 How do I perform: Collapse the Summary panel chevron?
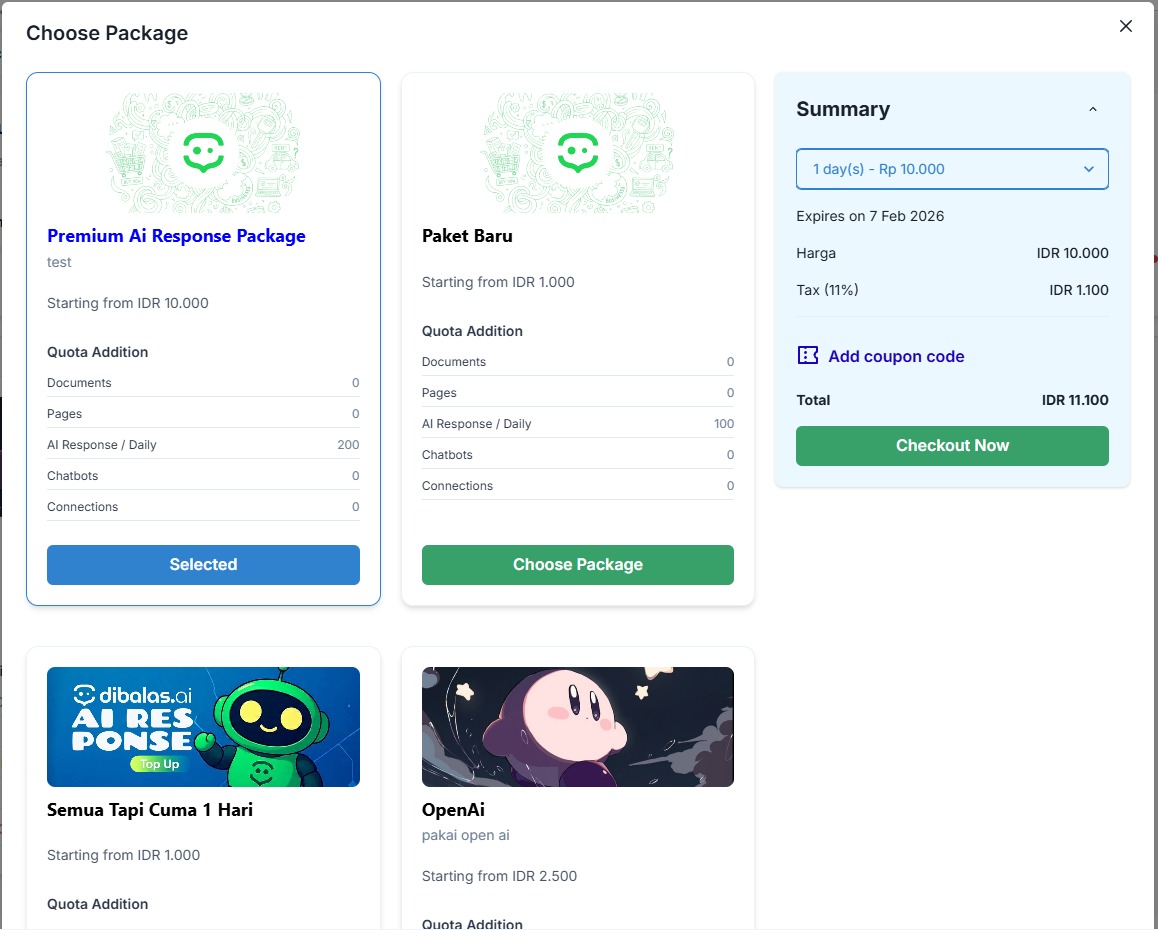coord(1092,110)
